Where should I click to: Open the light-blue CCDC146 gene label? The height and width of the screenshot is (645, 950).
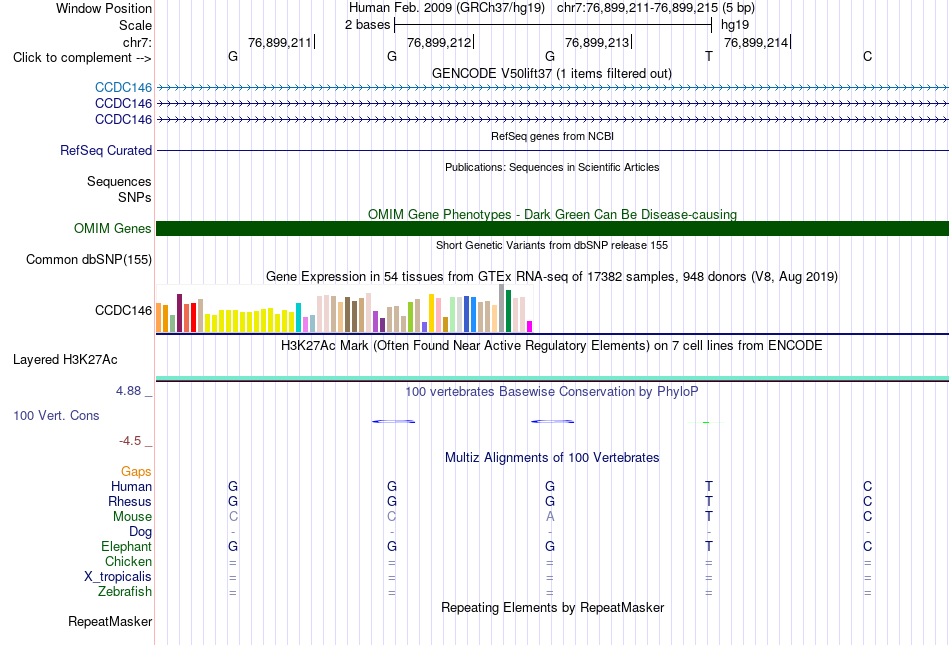pyautogui.click(x=123, y=87)
